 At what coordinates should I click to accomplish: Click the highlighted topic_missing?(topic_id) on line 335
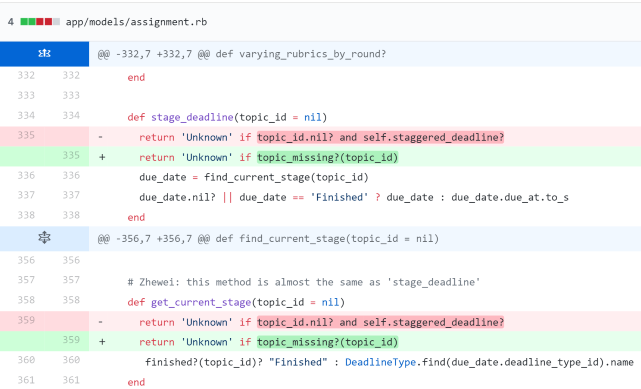(x=327, y=157)
